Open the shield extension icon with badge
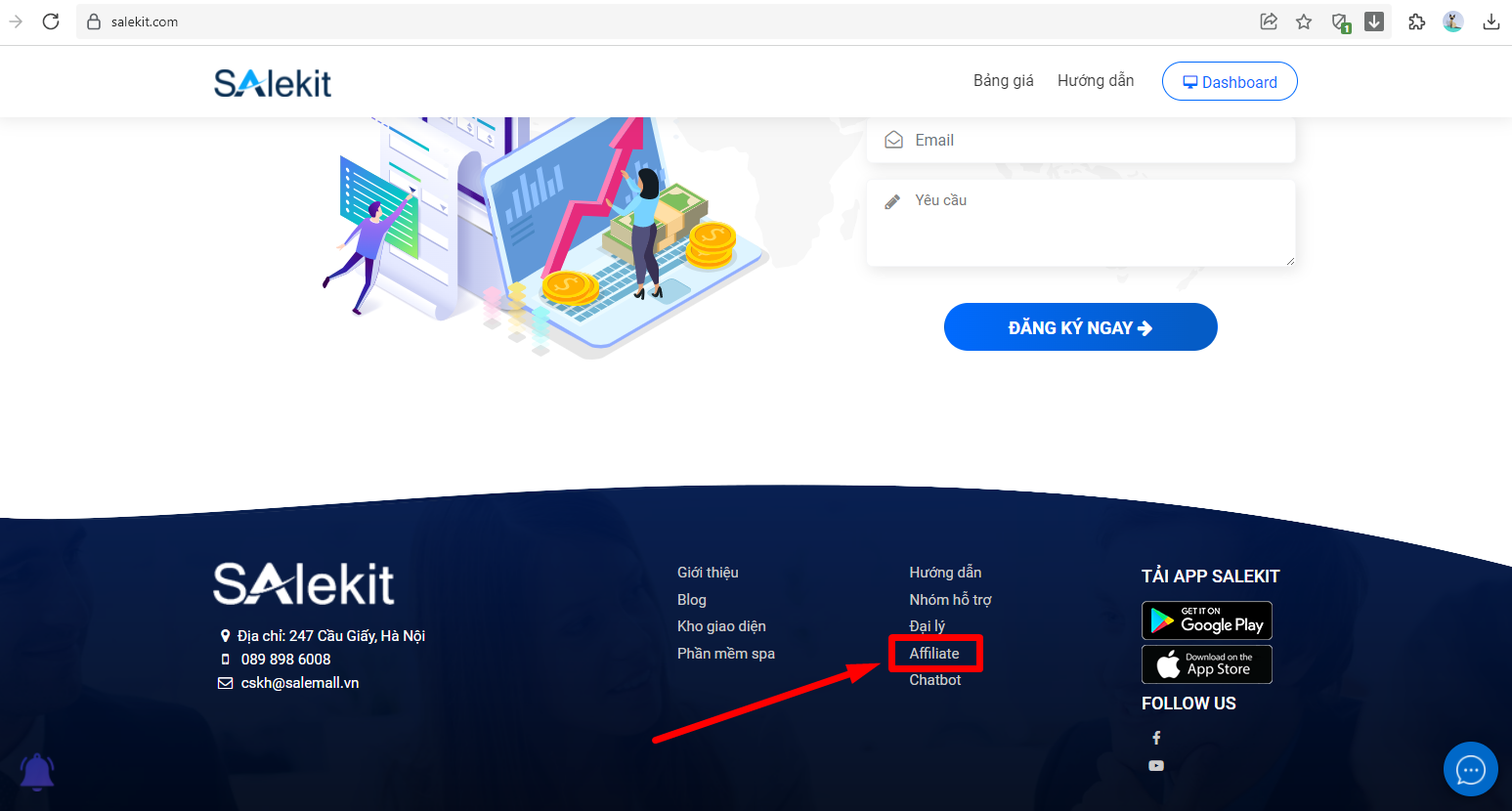Viewport: 1512px width, 811px height. [x=1341, y=22]
